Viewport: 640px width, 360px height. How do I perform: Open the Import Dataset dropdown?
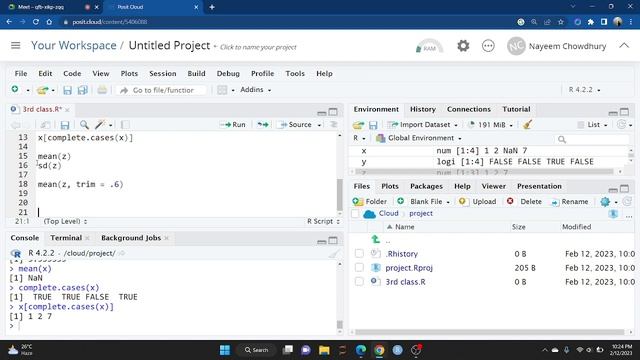(x=422, y=124)
